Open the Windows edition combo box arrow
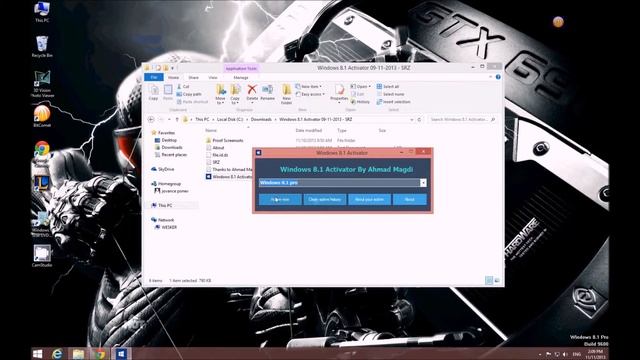640x360 pixels. click(423, 183)
